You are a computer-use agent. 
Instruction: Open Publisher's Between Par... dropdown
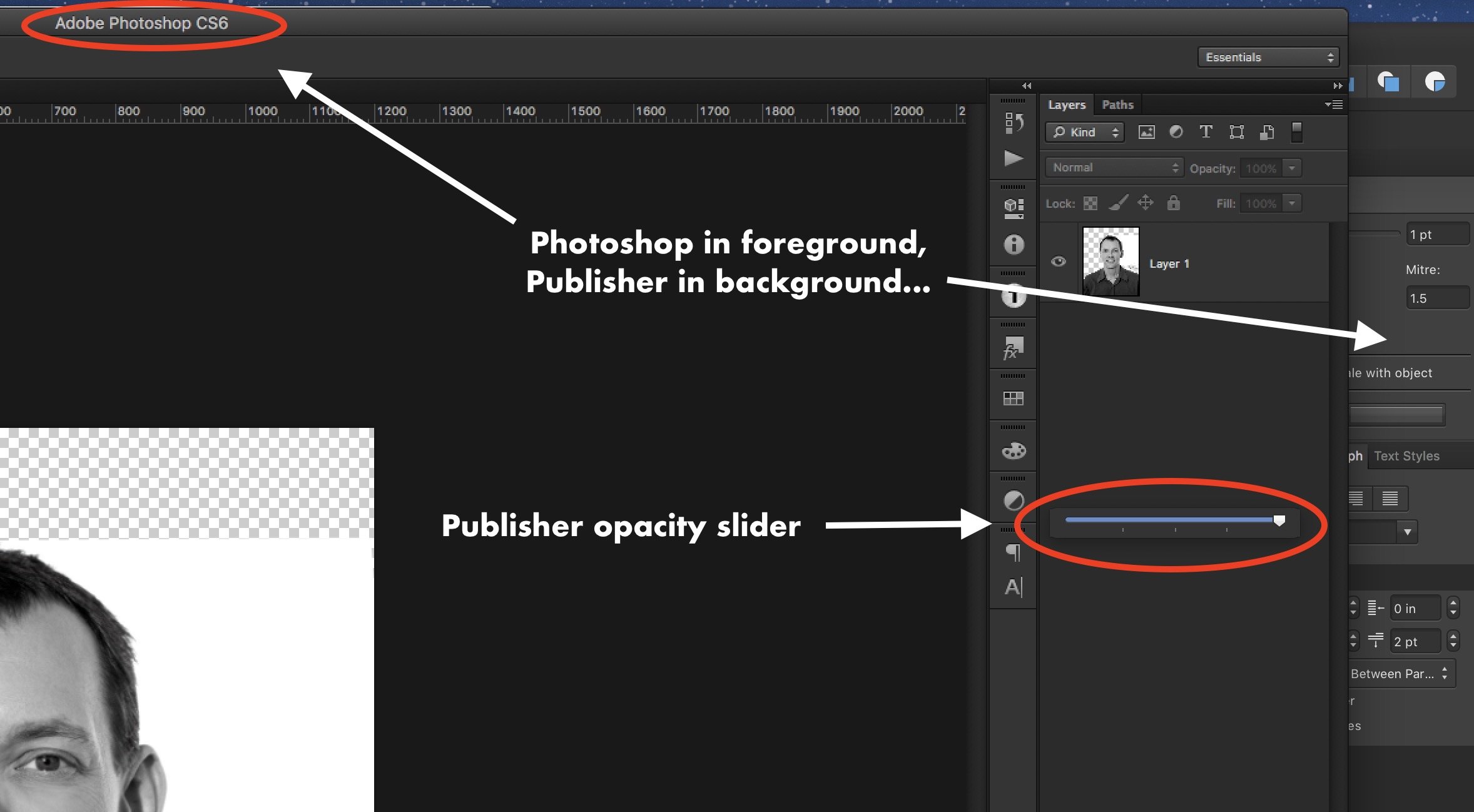1401,674
